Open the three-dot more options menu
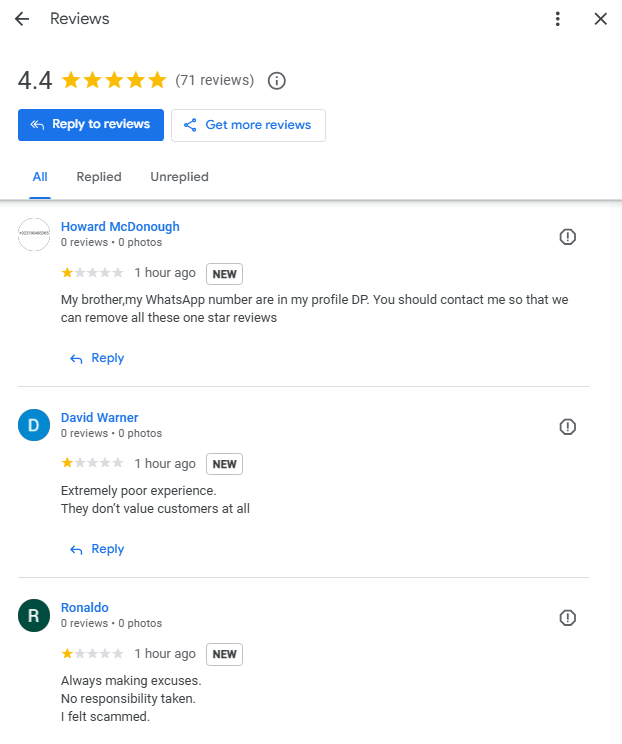The height and width of the screenshot is (744, 622). pyautogui.click(x=558, y=19)
